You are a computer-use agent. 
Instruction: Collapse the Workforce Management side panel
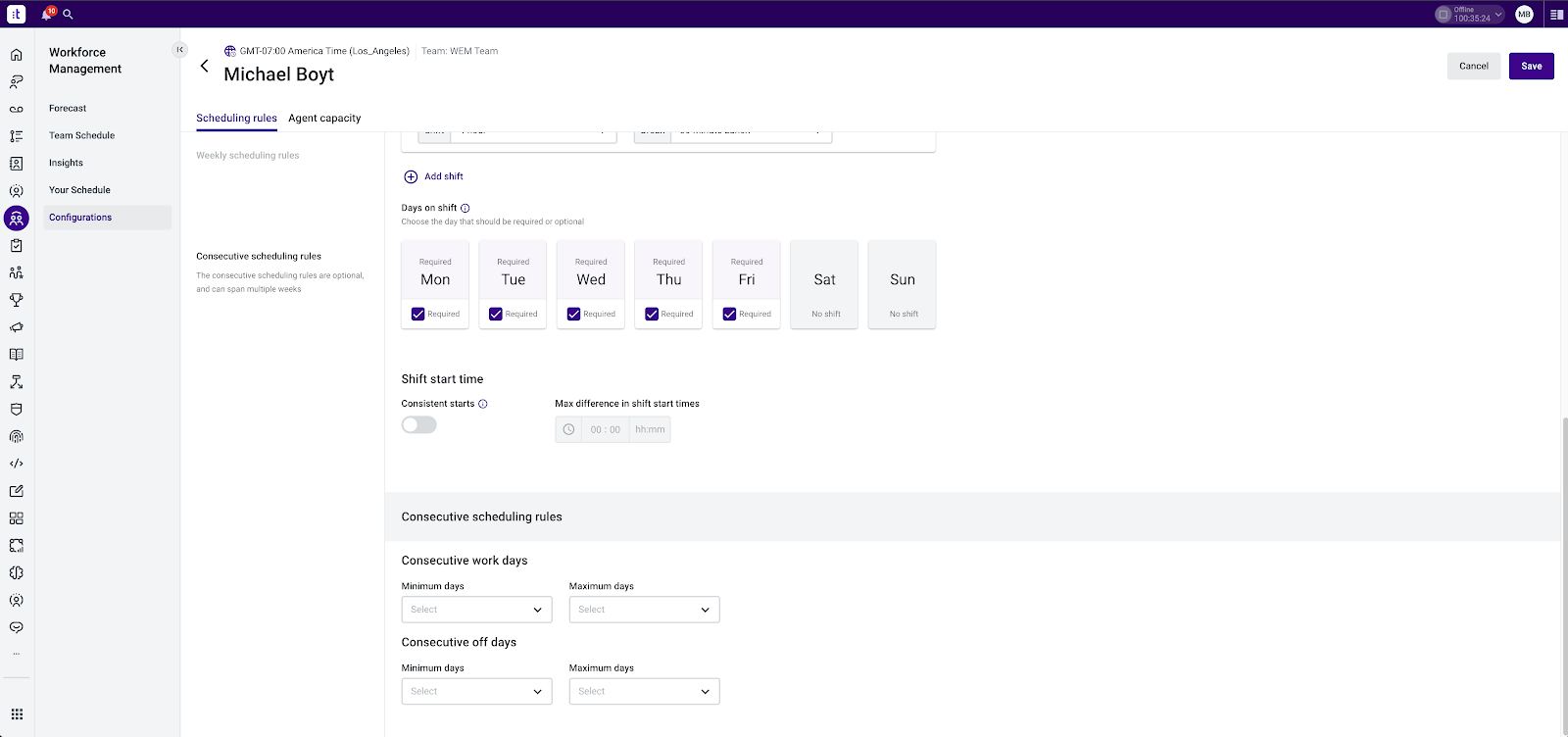click(x=179, y=49)
